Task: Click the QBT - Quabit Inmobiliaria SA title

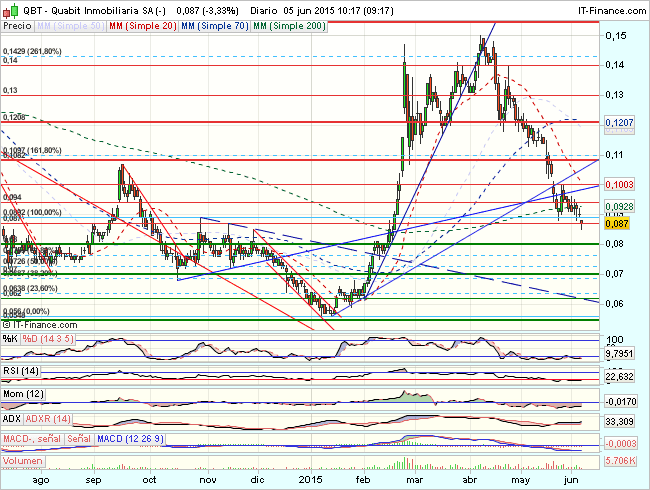Action: pyautogui.click(x=94, y=10)
